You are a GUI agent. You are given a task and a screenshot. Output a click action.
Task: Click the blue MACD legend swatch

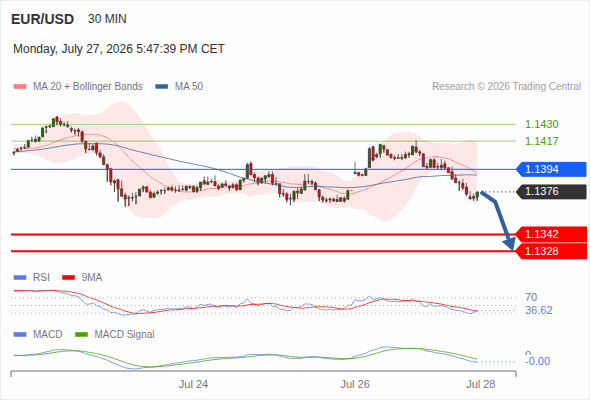point(20,335)
